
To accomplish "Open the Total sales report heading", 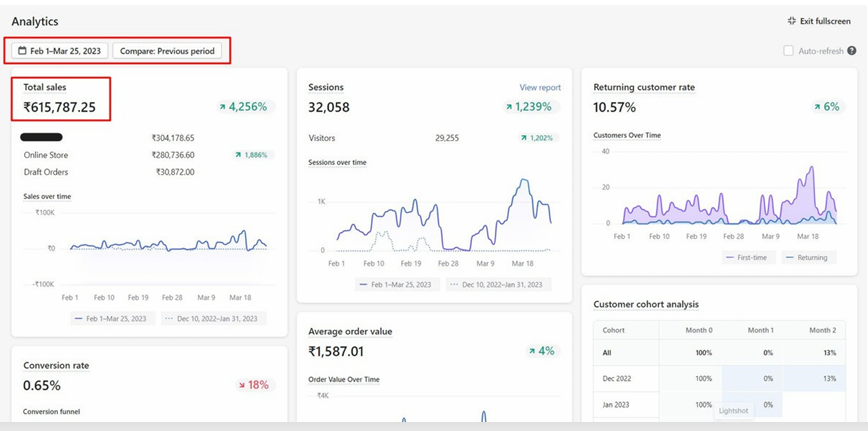I will (x=45, y=88).
